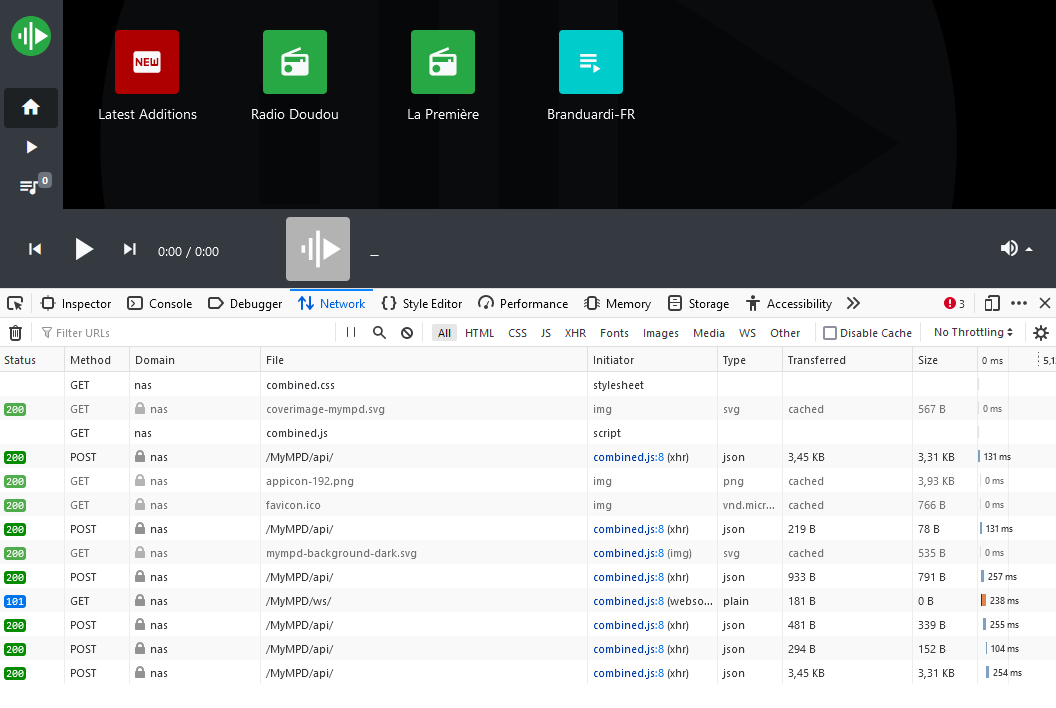Select the /MyMPD/ws/ websocket request

[x=528, y=601]
